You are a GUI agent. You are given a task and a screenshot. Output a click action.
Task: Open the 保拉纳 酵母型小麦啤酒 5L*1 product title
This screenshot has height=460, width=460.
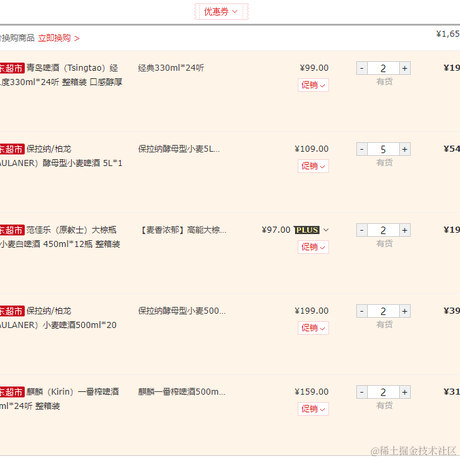coord(62,156)
